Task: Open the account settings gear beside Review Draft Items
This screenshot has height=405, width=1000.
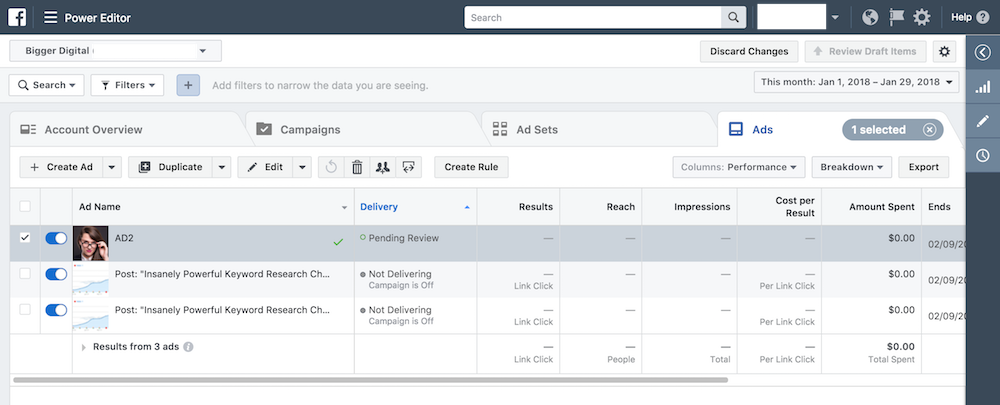Action: [x=945, y=52]
